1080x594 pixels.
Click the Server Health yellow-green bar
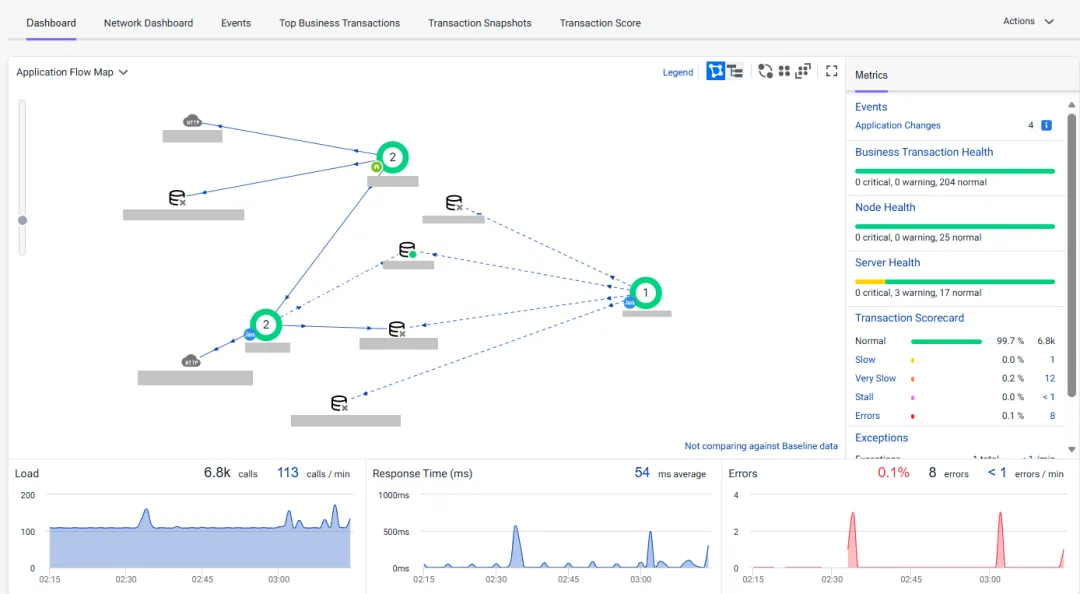(x=955, y=281)
